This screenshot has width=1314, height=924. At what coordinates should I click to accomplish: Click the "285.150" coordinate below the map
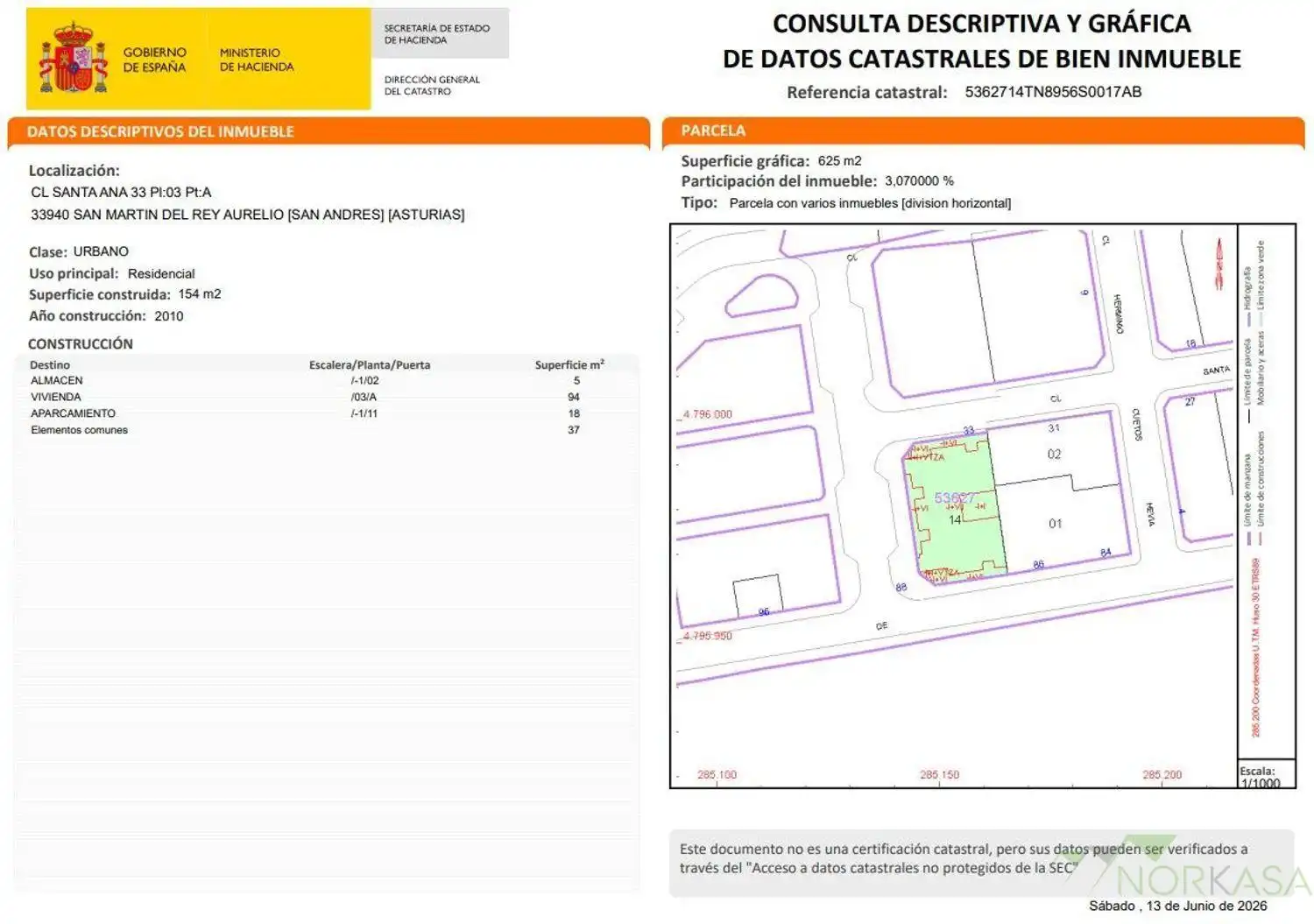tap(939, 775)
